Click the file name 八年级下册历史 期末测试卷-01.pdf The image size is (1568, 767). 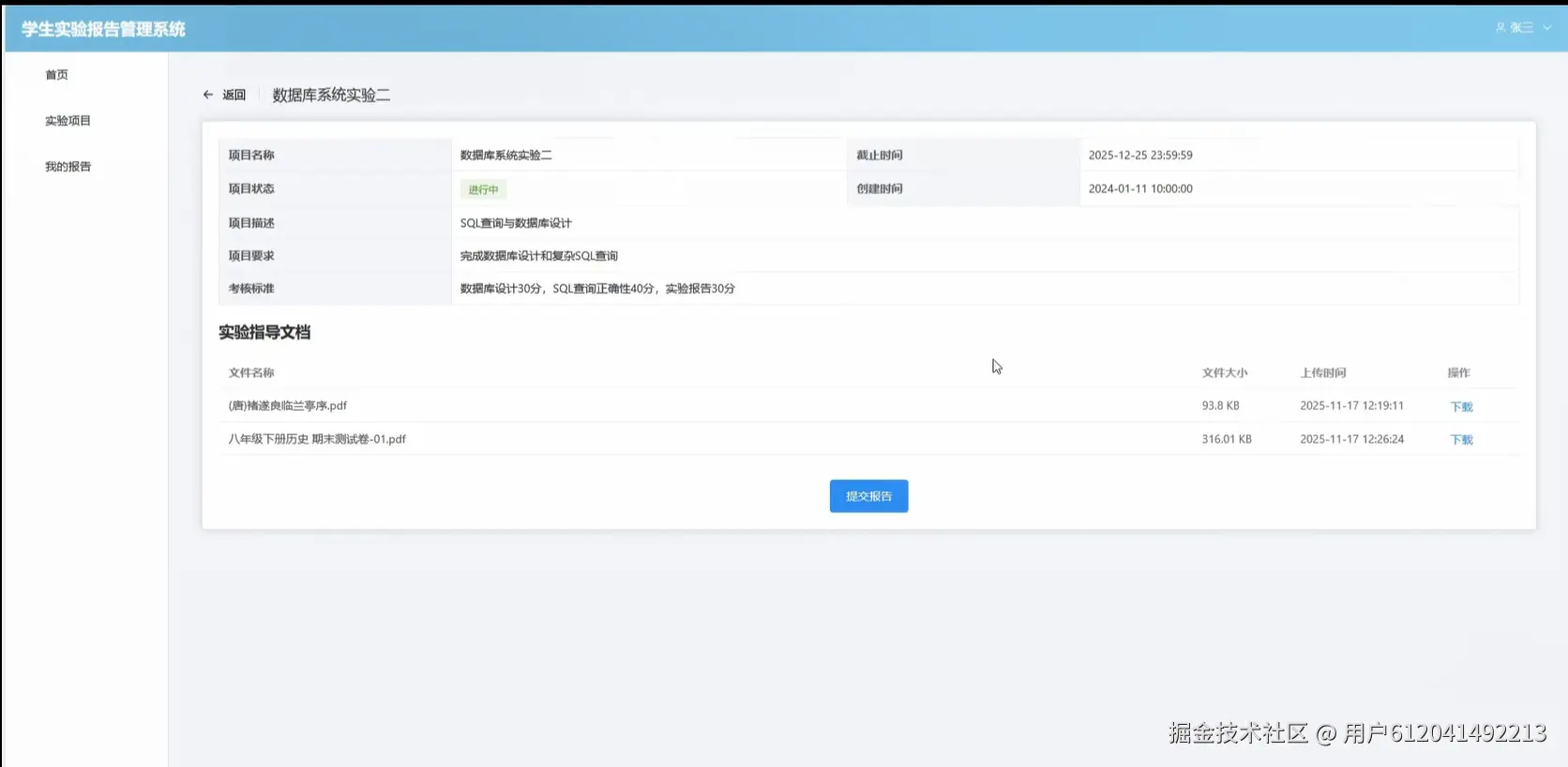point(317,439)
